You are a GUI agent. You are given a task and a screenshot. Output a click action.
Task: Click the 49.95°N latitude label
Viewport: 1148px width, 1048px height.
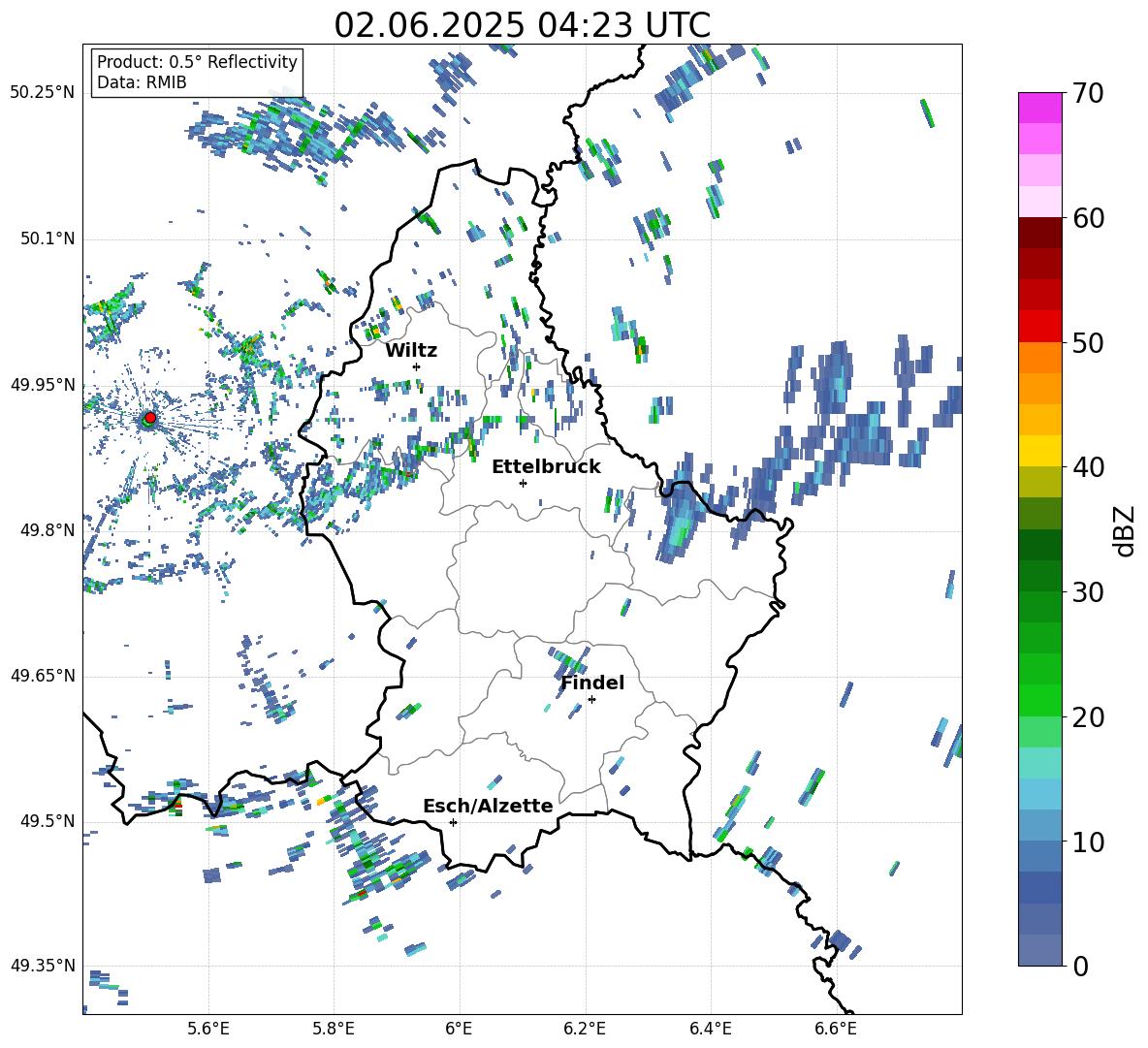click(x=43, y=384)
